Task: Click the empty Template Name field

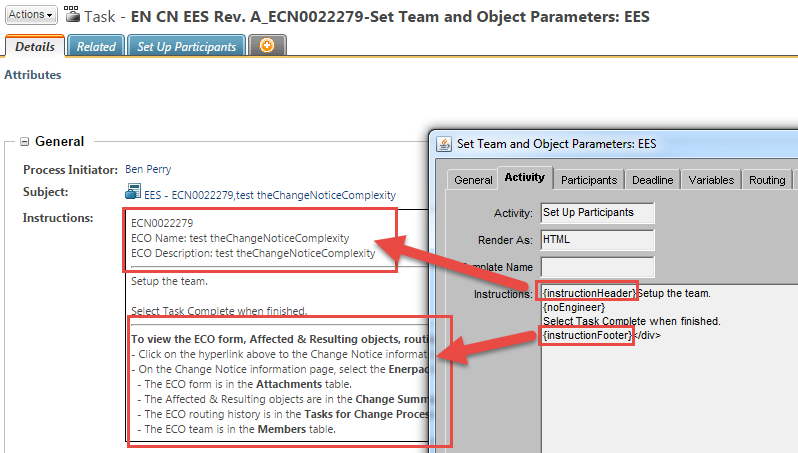Action: (597, 267)
